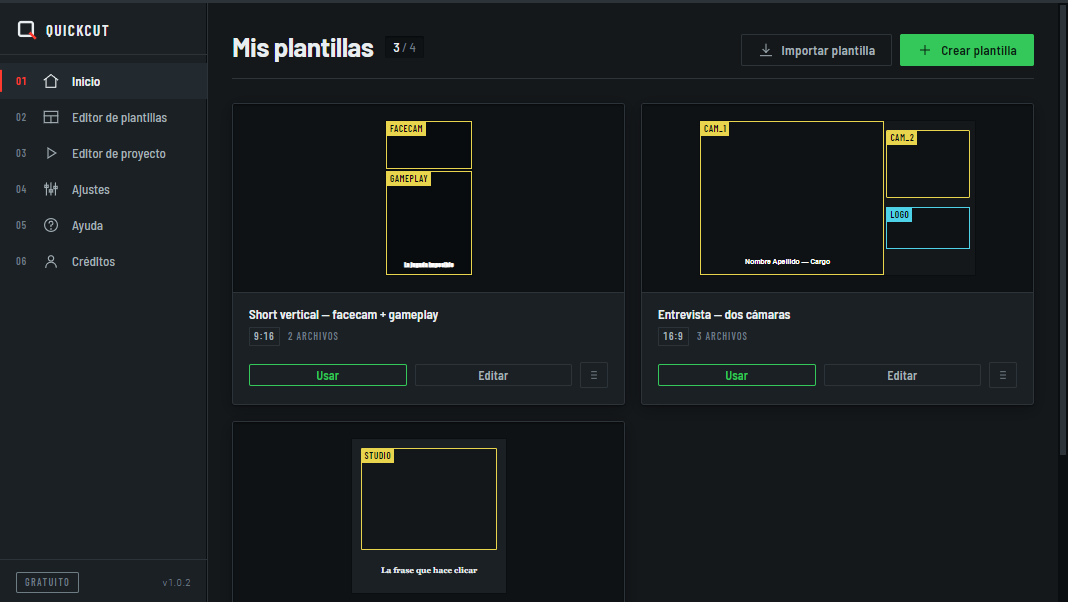This screenshot has width=1068, height=602.
Task: Click the green Crear plantilla button
Action: (967, 50)
